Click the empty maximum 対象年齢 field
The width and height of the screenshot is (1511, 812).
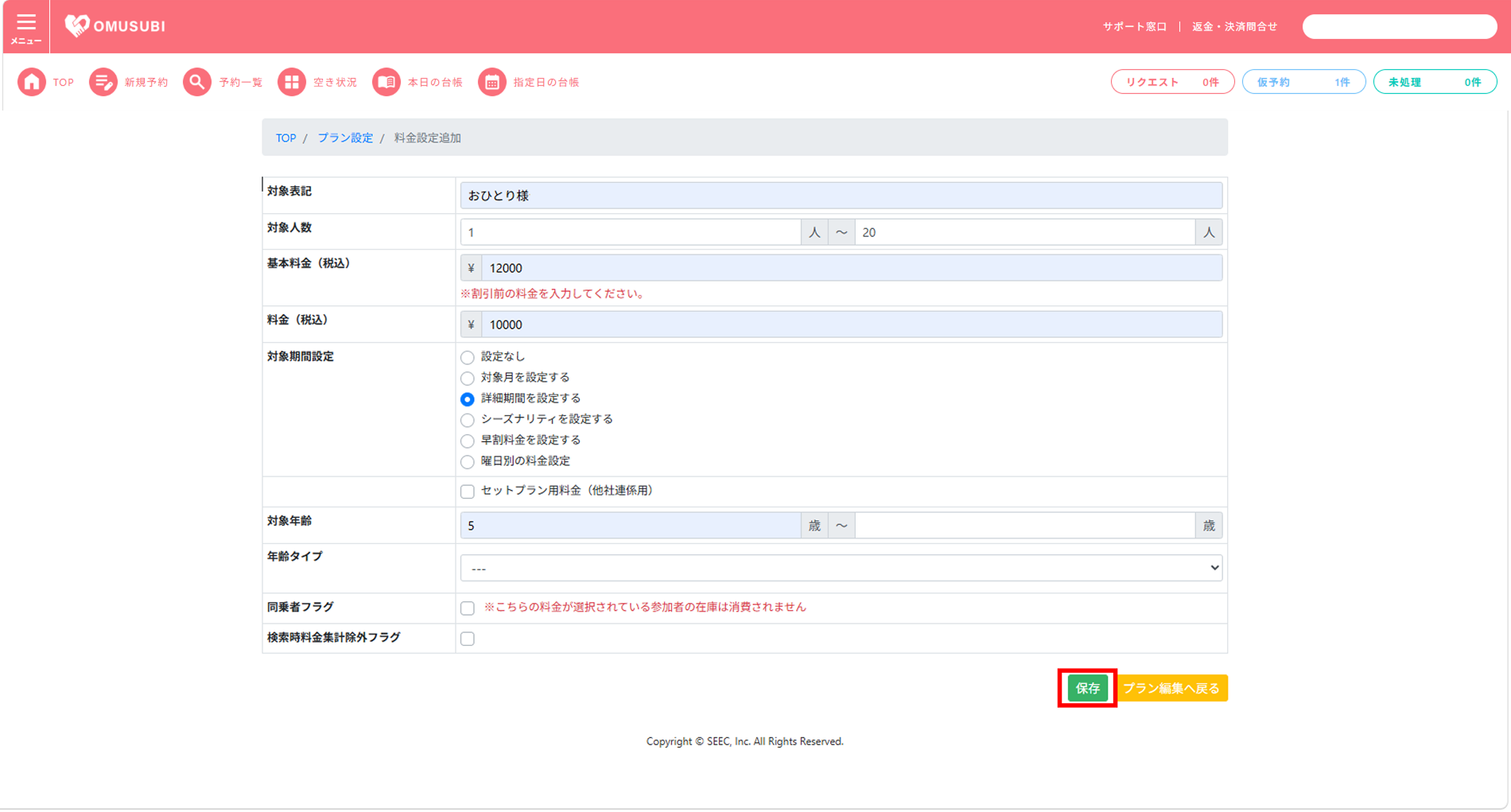click(1024, 526)
